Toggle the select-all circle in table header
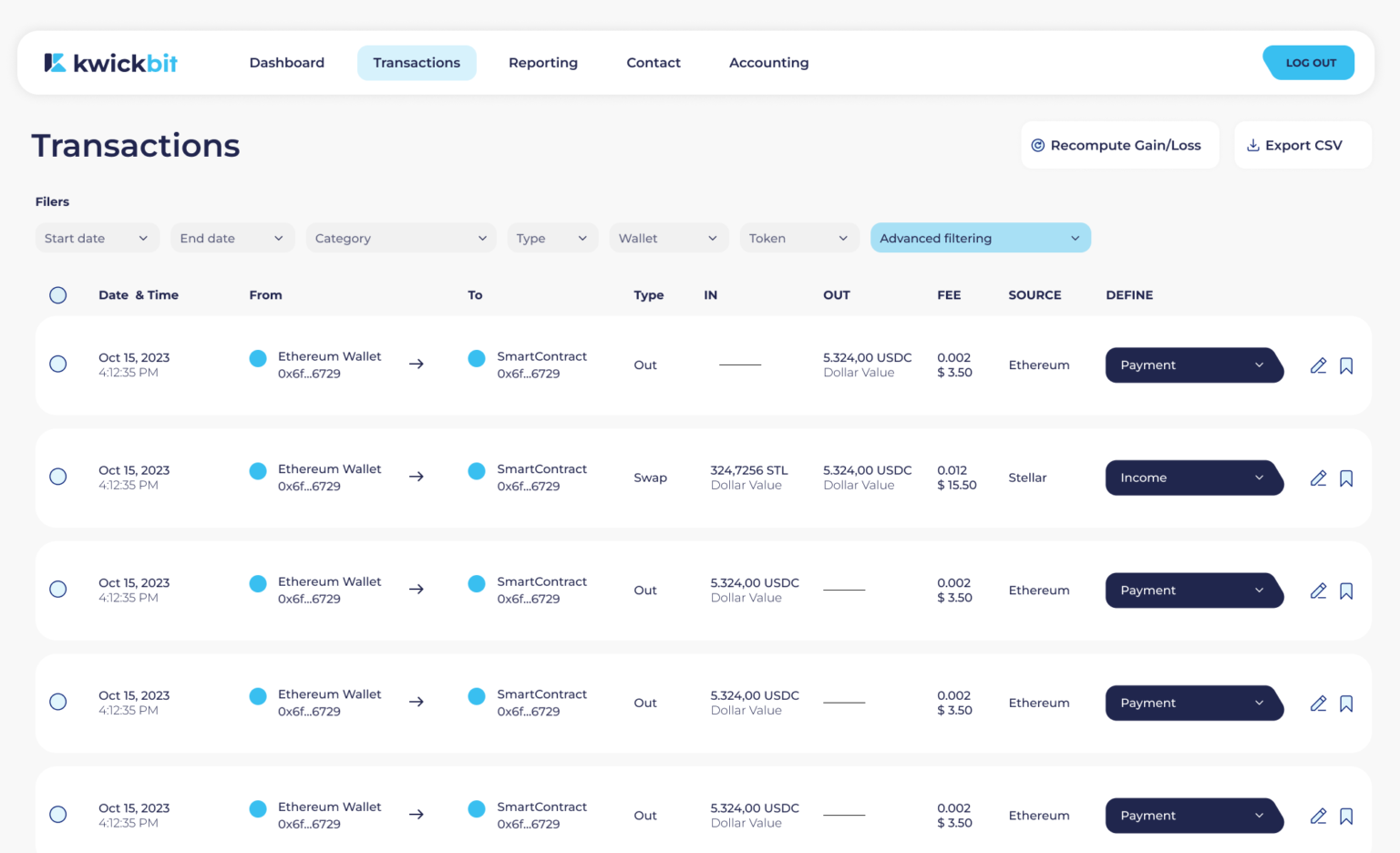Viewport: 1400px width, 853px height. pyautogui.click(x=58, y=295)
